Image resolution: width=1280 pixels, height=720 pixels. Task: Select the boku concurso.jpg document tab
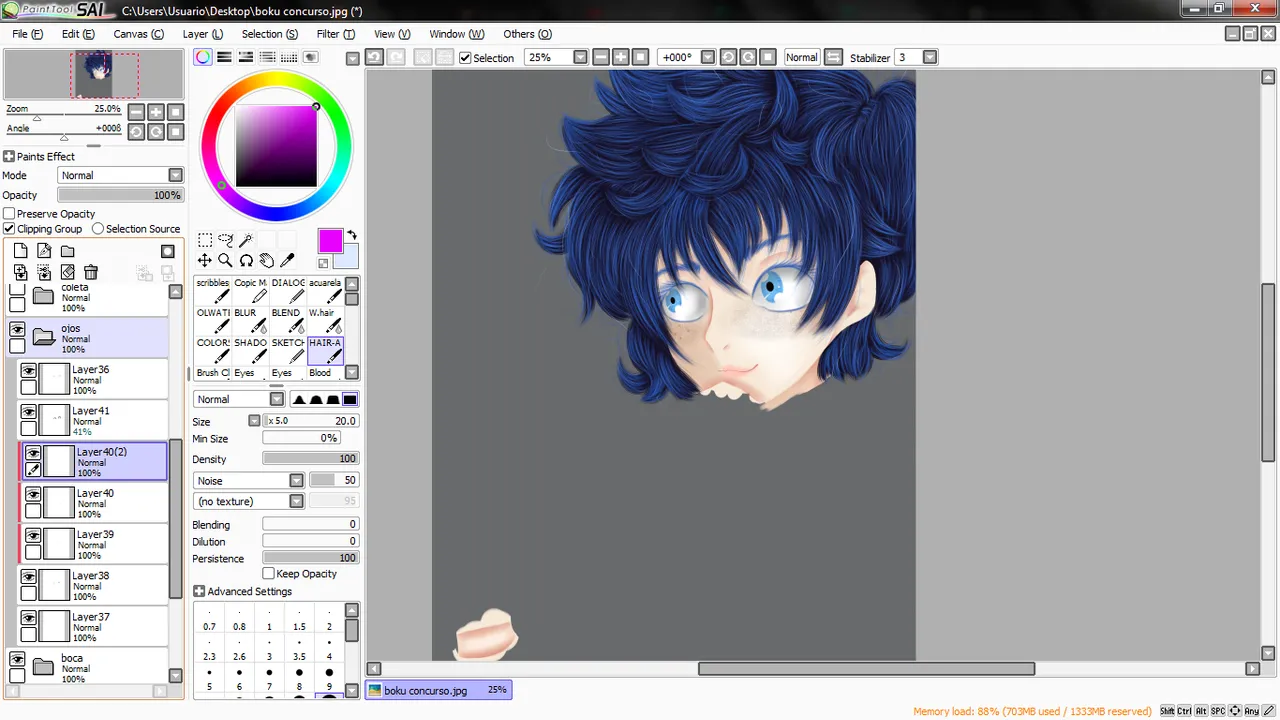click(x=438, y=690)
